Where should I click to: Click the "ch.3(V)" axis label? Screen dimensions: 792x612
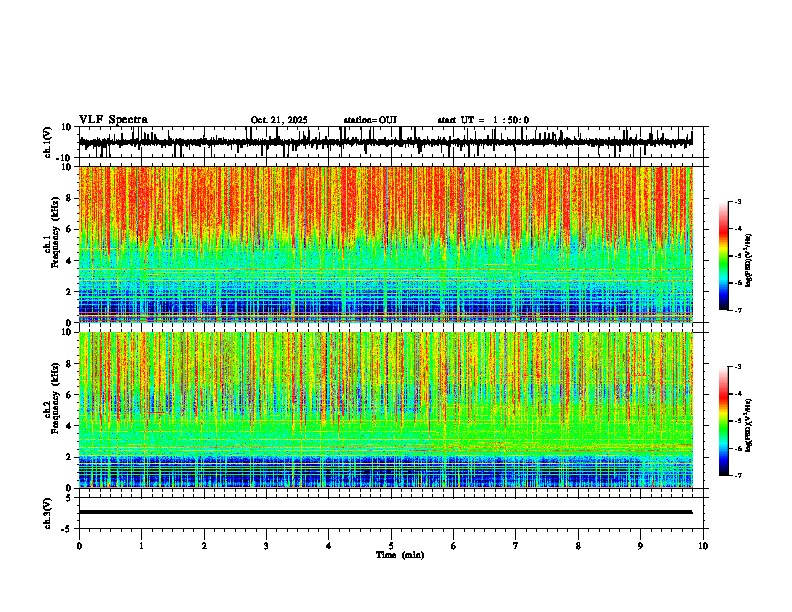point(47,513)
